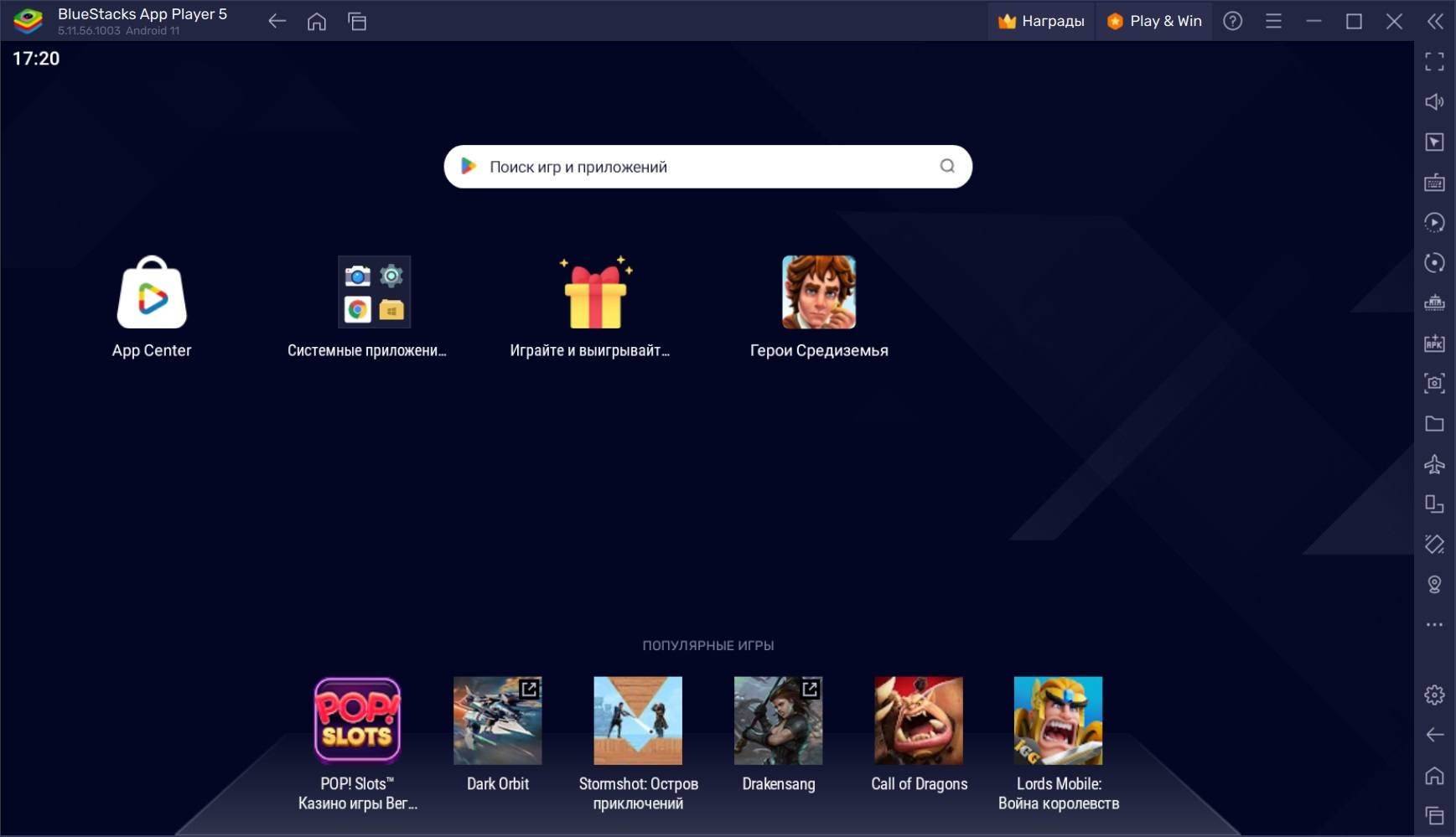Click the Play & Win button
Screen dimensions: 1456x837
pos(1154,21)
